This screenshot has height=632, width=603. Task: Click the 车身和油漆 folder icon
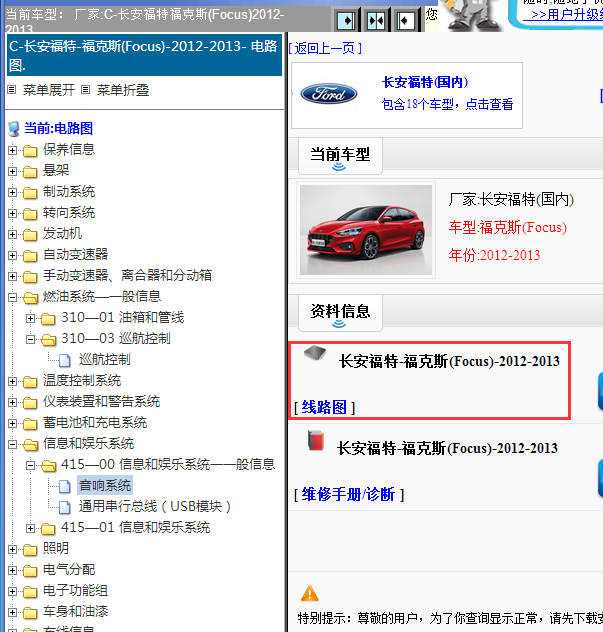point(30,612)
